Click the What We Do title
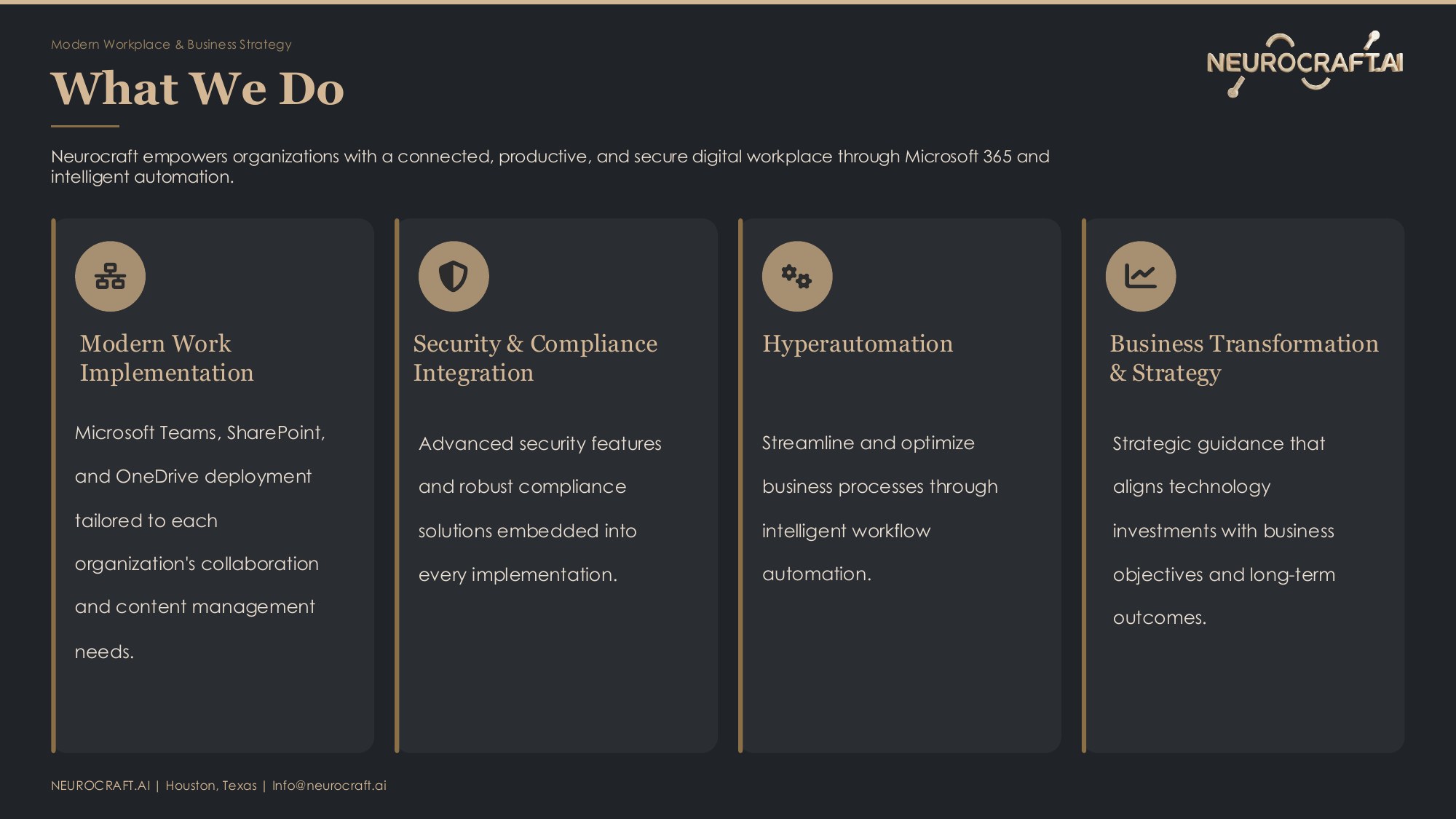 (197, 89)
